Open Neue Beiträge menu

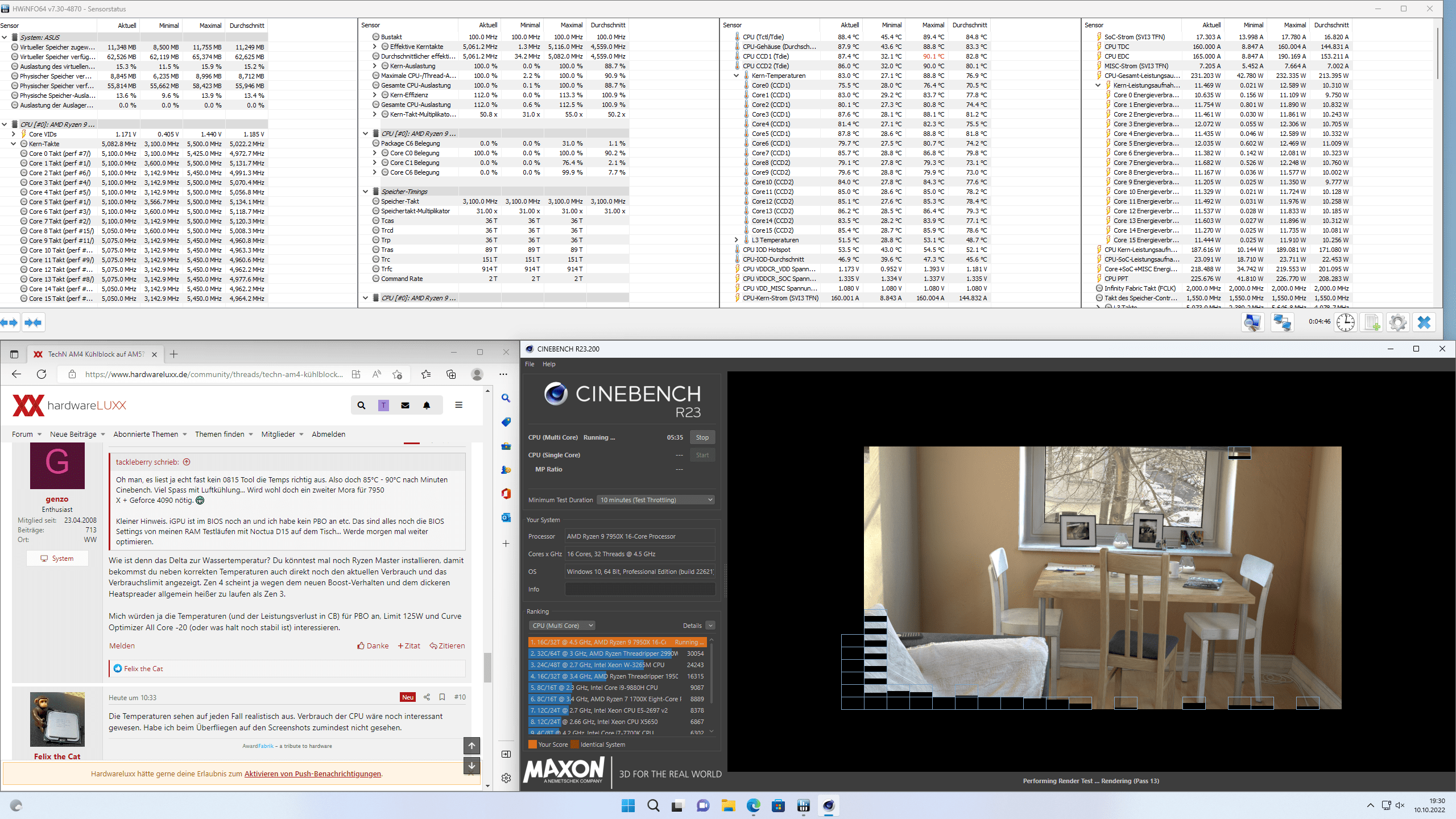tap(77, 435)
